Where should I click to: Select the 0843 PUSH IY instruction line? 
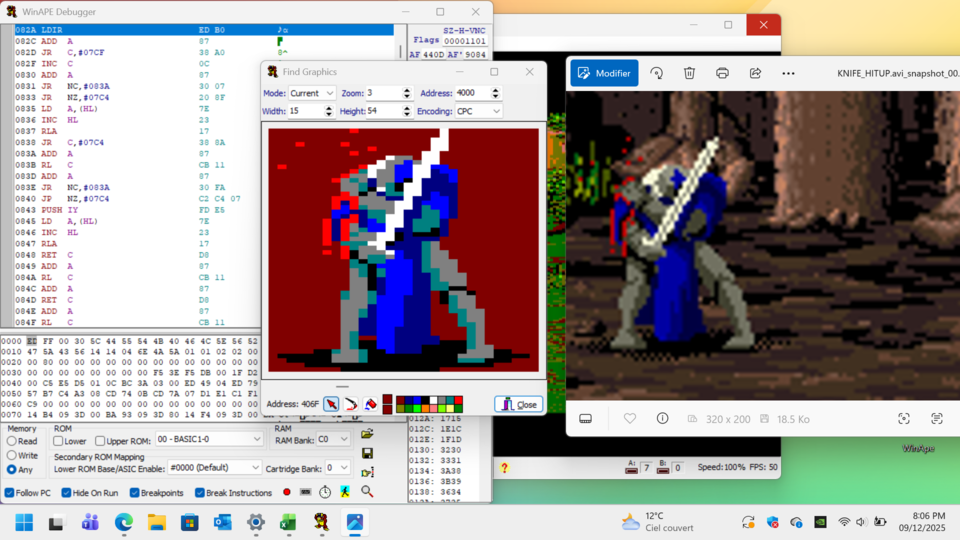(x=138, y=210)
